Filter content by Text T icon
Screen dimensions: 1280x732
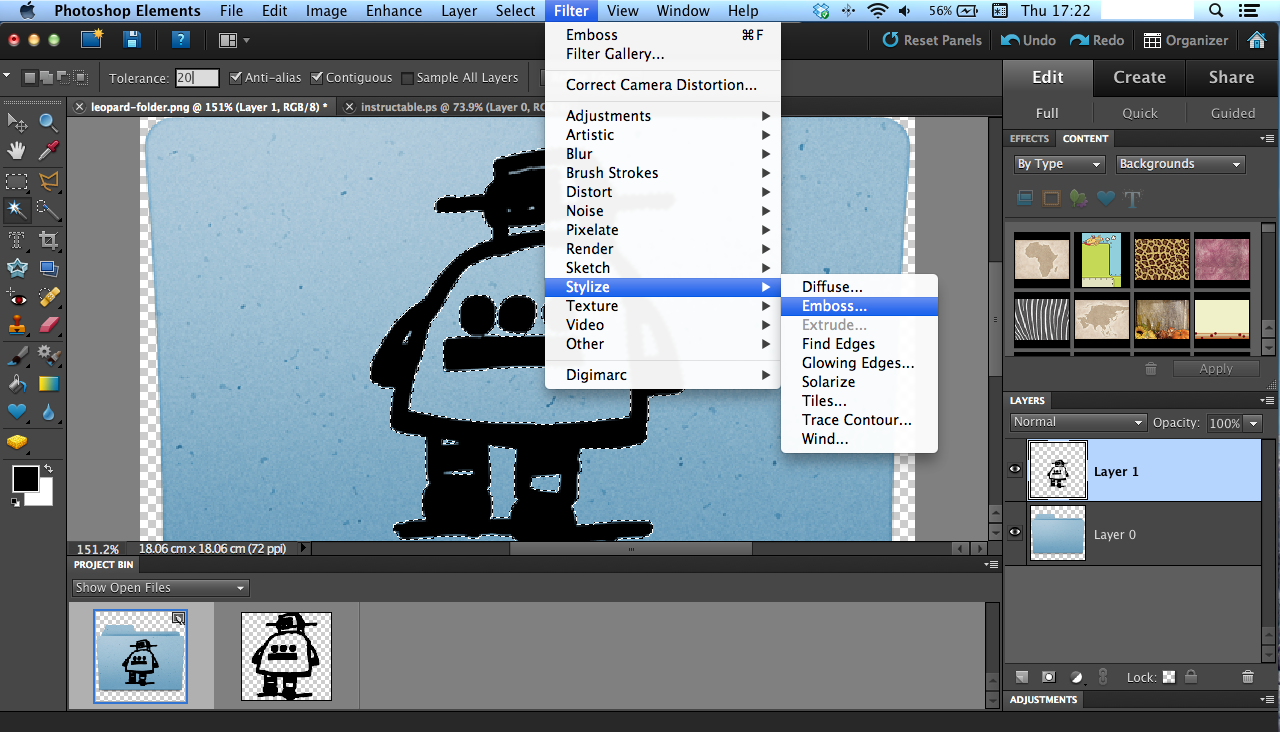pyautogui.click(x=1132, y=199)
